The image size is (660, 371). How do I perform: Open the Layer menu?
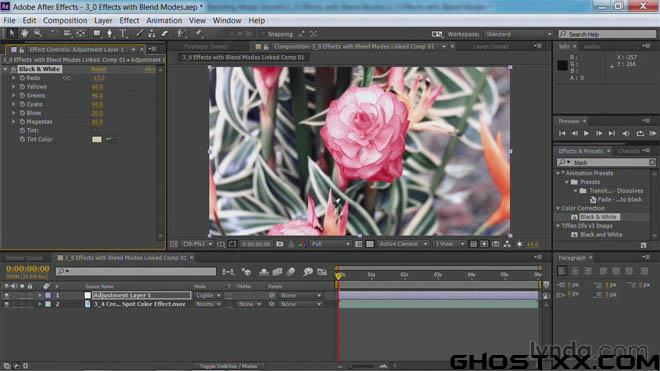click(103, 20)
